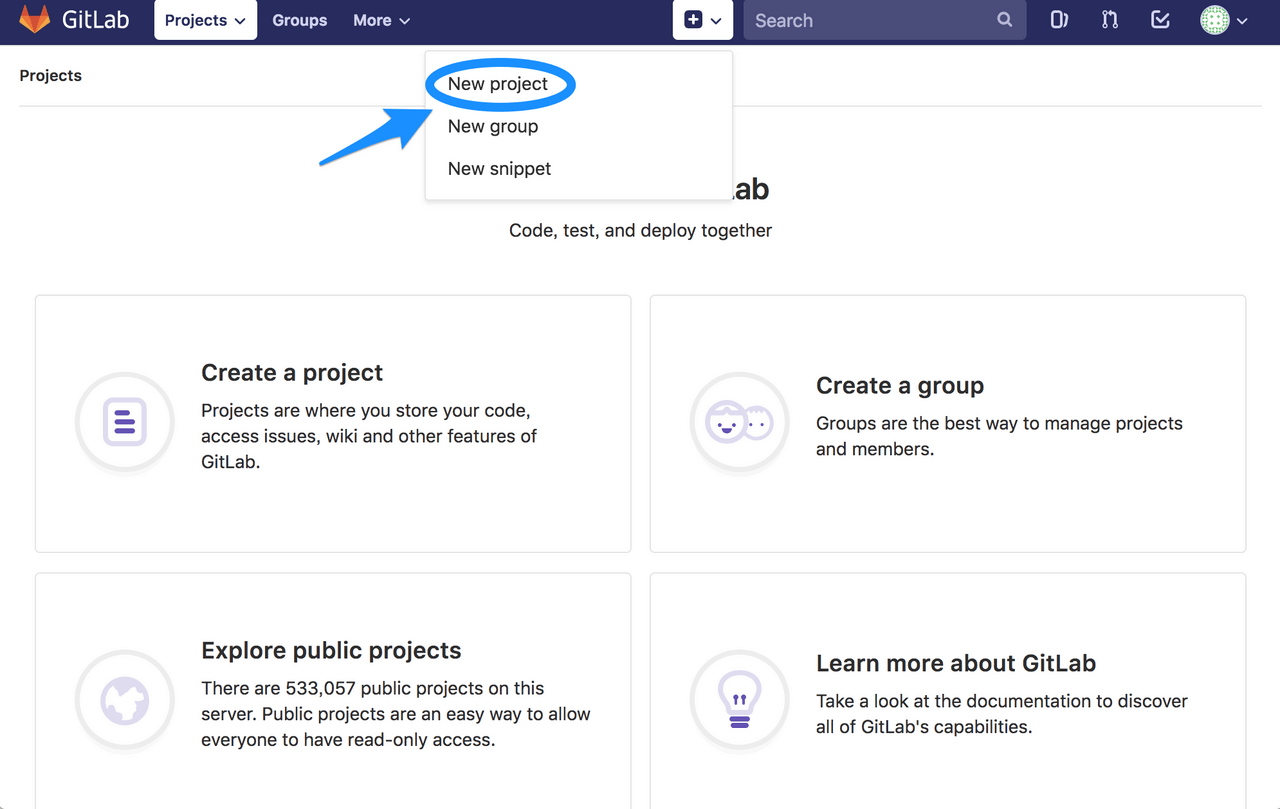The image size is (1280, 809).
Task: Open the To-Do list checkmark icon
Action: [x=1160, y=20]
